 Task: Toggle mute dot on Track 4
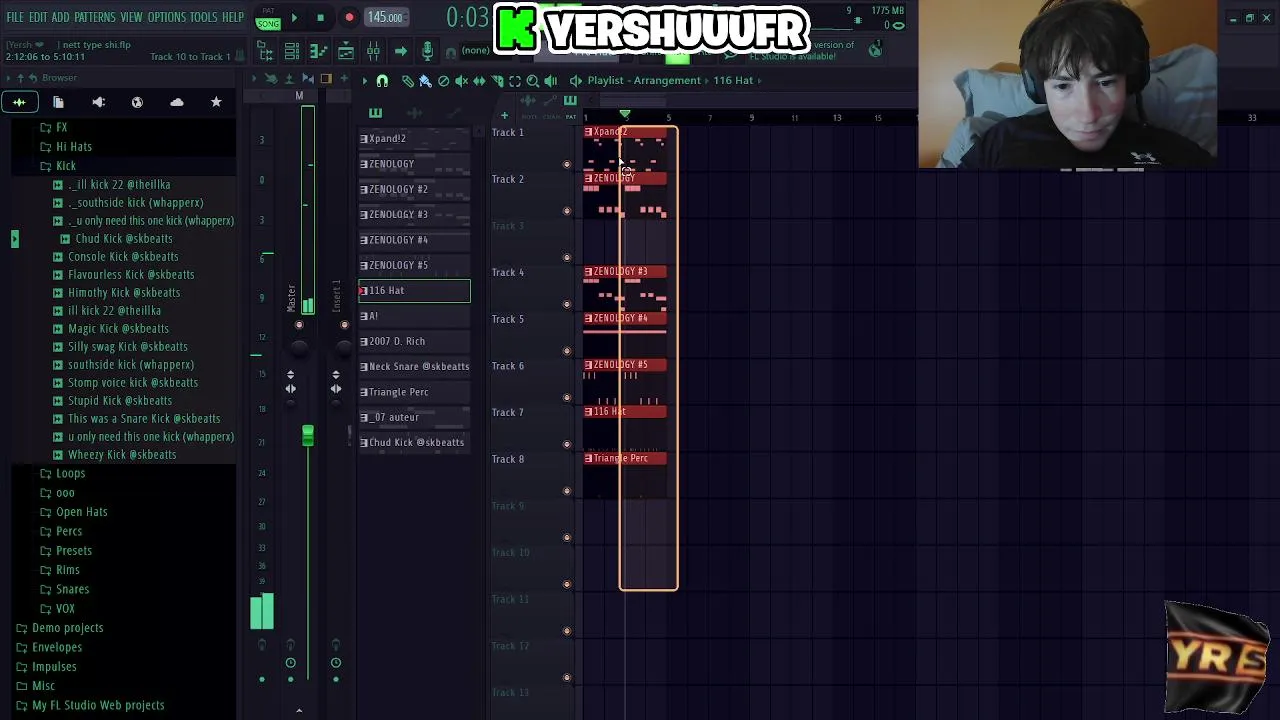coord(567,304)
